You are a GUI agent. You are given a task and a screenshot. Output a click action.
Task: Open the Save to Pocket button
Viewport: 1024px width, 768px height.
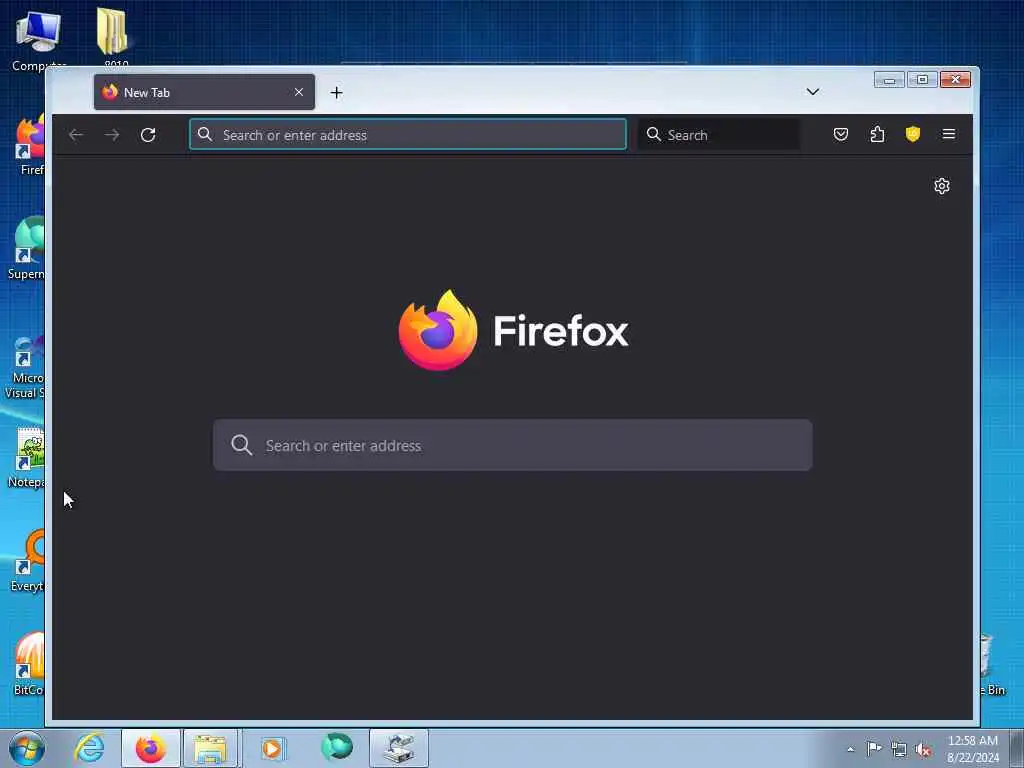pos(840,135)
